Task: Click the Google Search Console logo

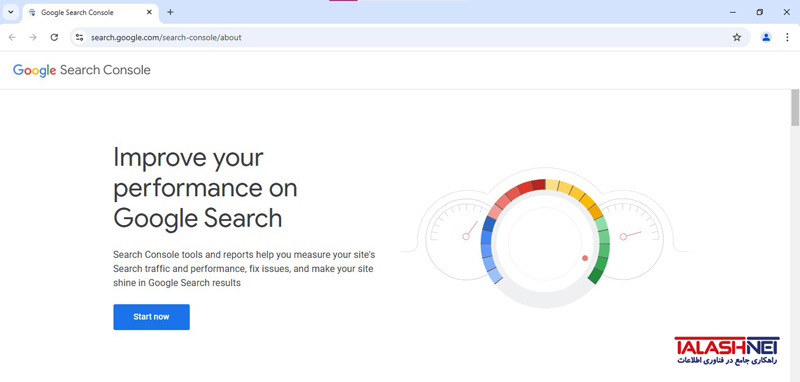Action: [x=82, y=70]
